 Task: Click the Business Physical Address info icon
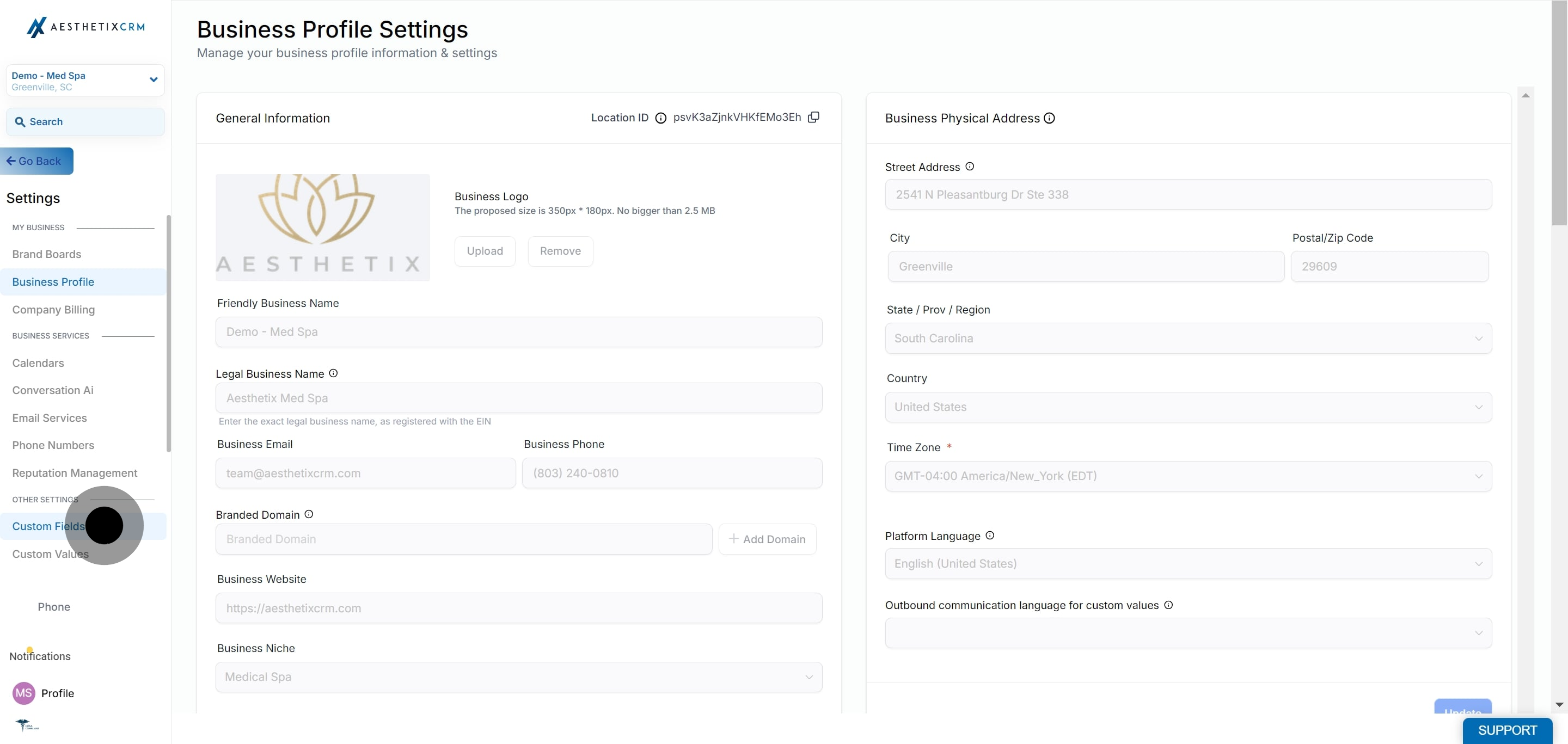[x=1049, y=118]
